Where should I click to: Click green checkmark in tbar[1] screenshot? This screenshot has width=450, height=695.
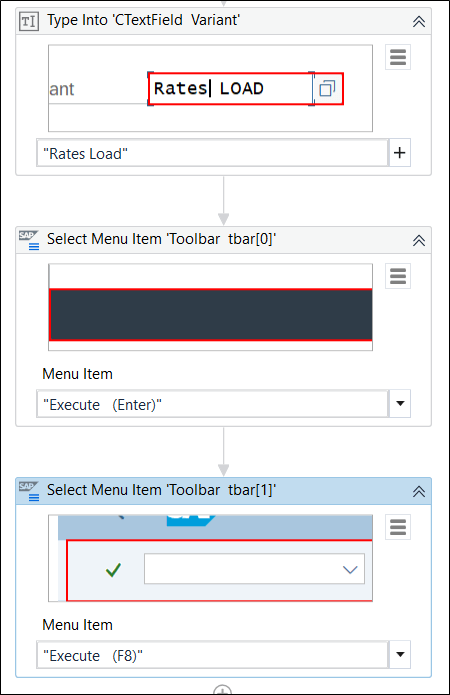point(113,570)
